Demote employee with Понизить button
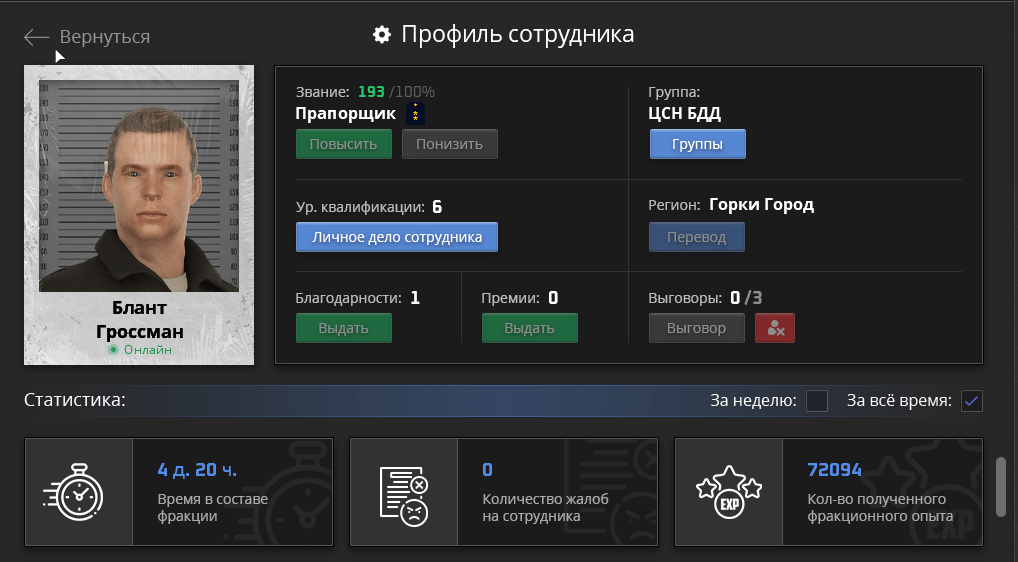 [x=449, y=144]
